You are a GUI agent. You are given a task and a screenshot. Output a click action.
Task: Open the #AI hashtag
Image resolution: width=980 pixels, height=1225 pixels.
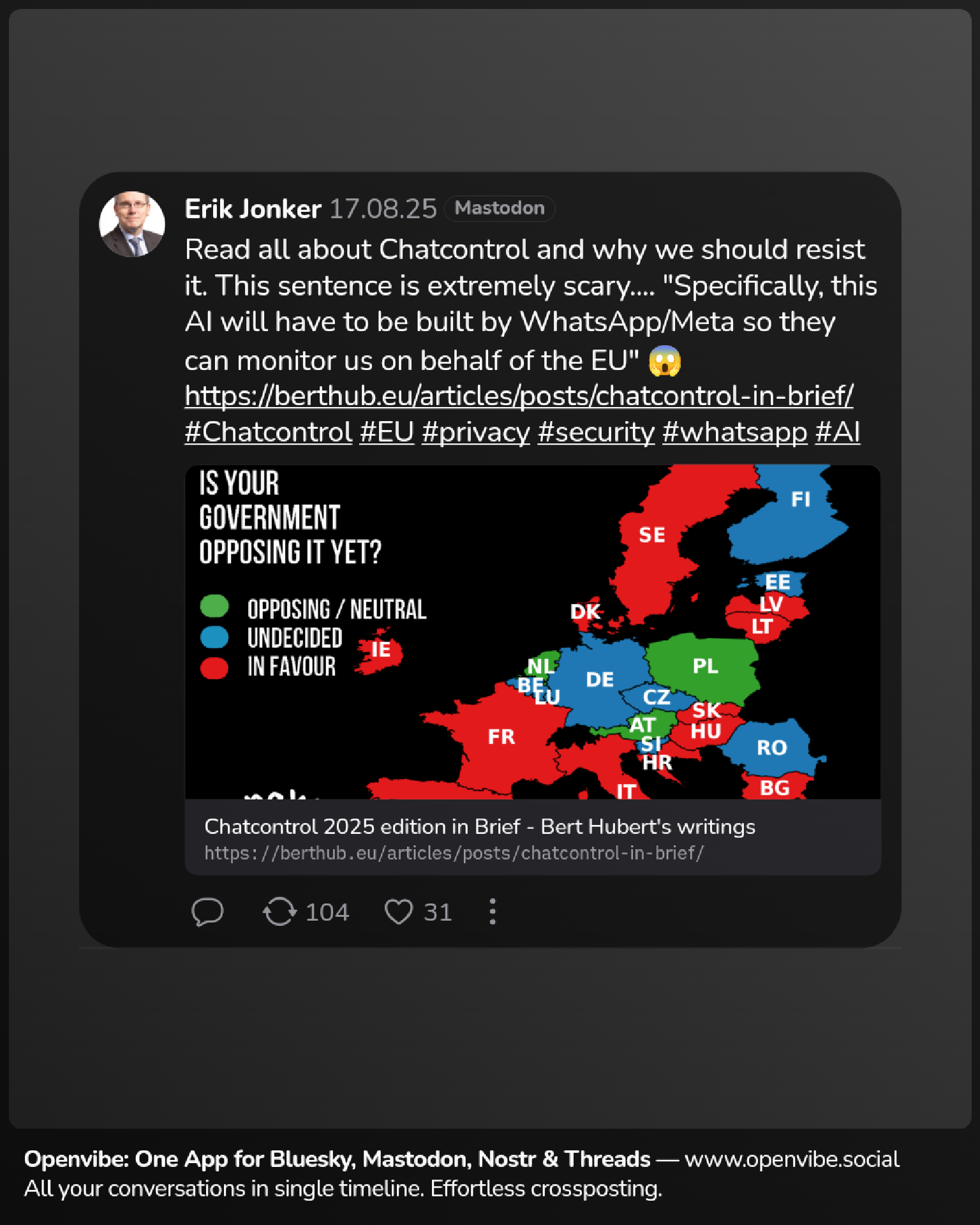click(x=837, y=433)
